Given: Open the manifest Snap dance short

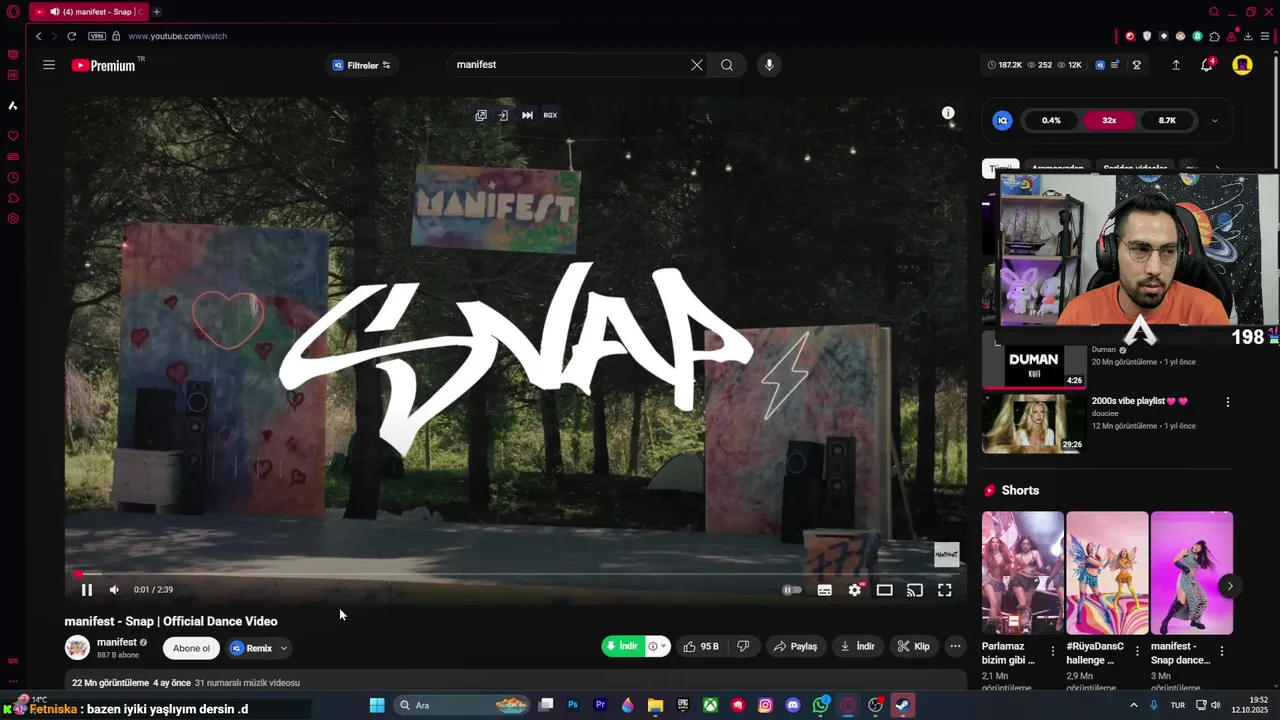Looking at the screenshot, I should coord(1192,573).
